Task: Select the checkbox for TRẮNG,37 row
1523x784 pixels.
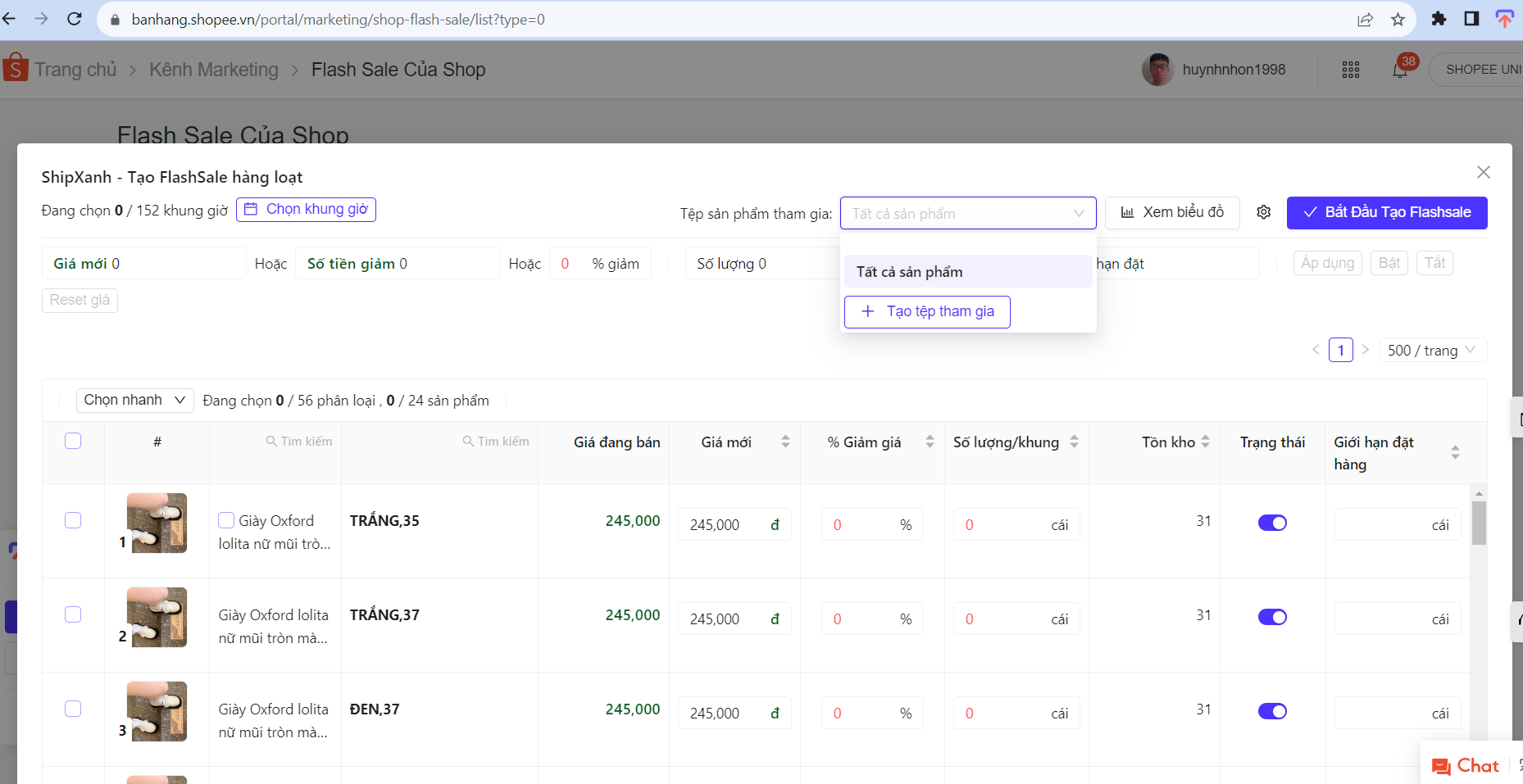Action: tap(73, 614)
